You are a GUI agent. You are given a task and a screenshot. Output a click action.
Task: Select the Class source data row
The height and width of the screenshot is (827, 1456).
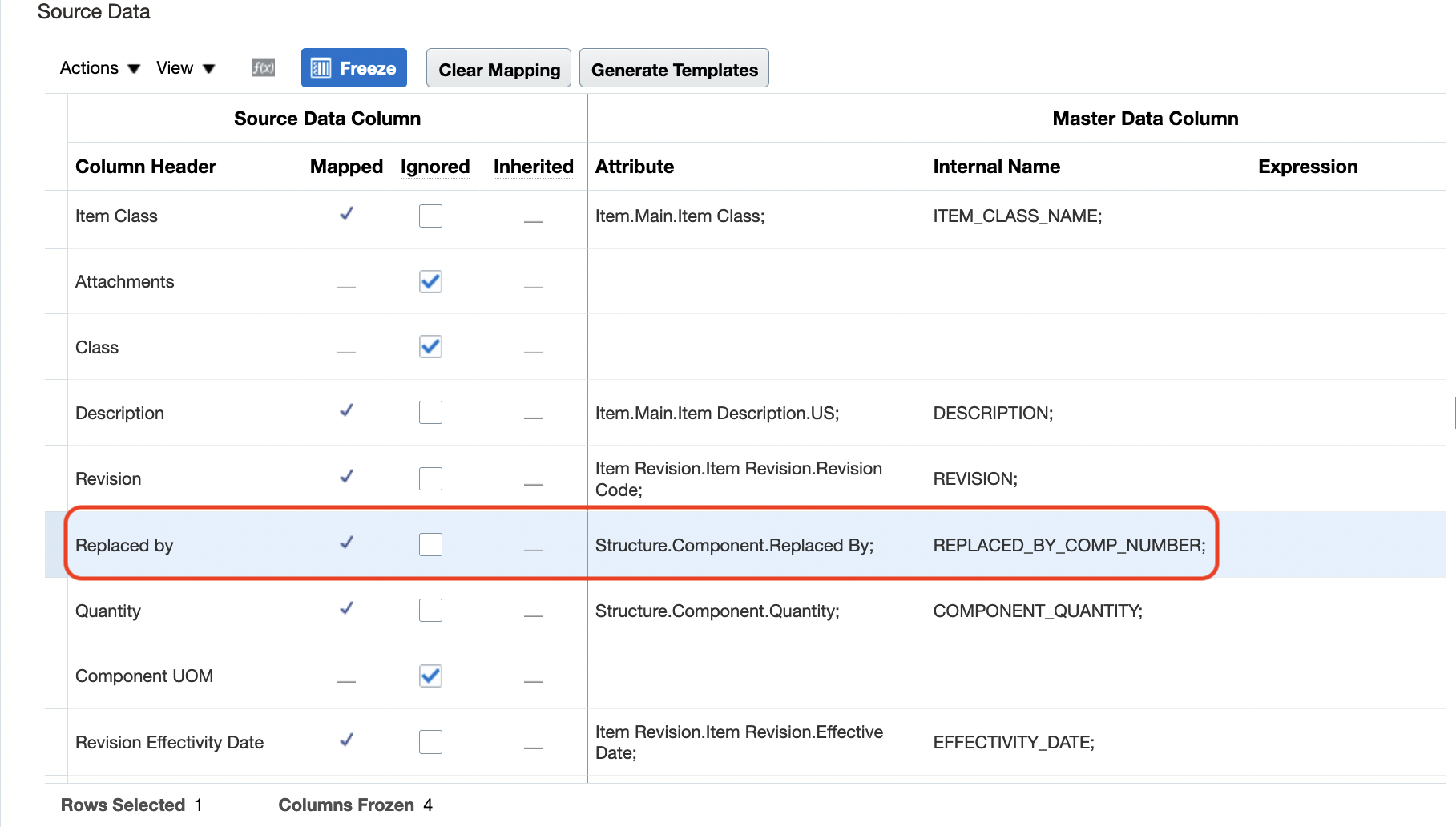(97, 347)
